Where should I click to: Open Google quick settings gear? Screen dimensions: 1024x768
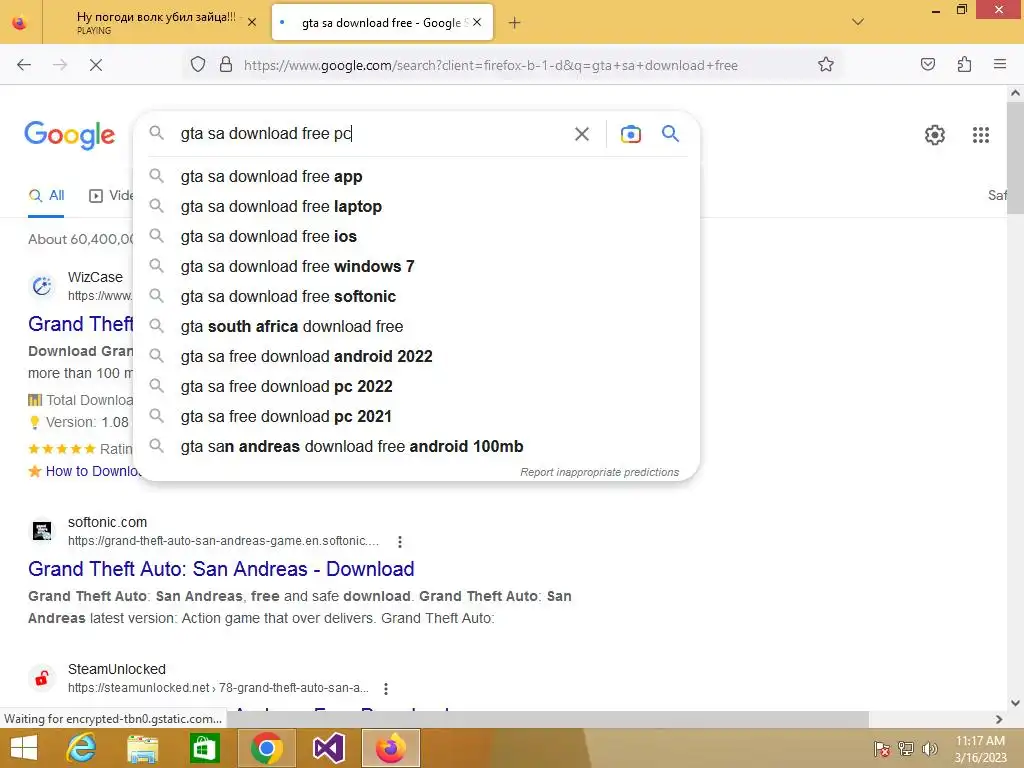pyautogui.click(x=935, y=135)
